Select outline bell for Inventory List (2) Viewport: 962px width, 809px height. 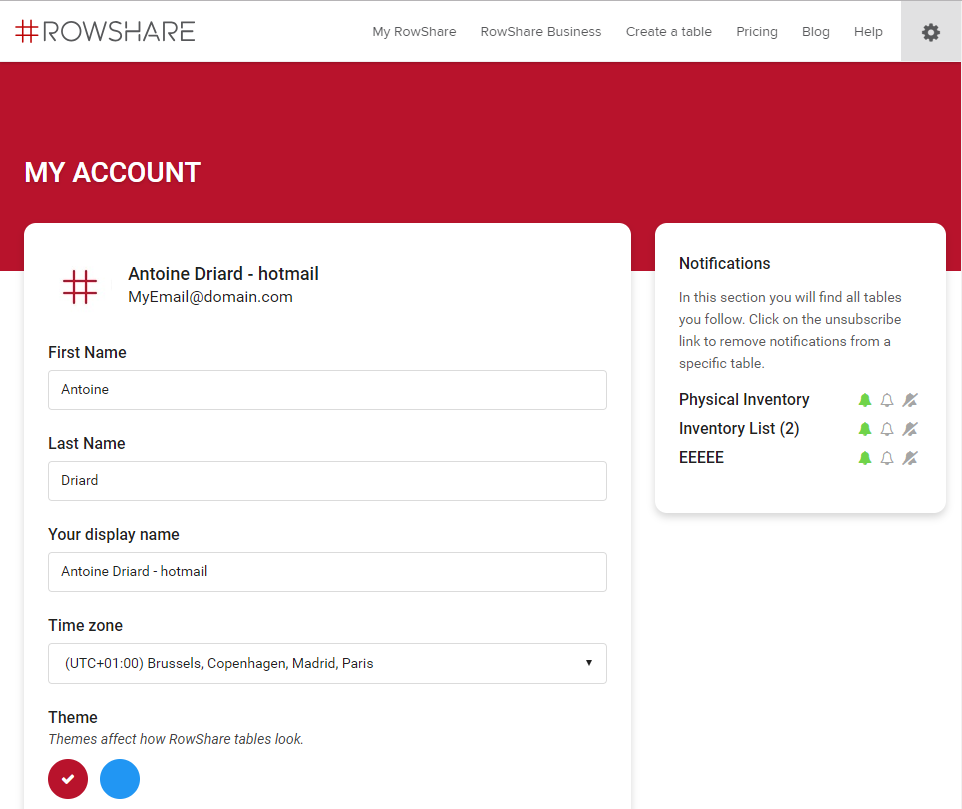(x=887, y=429)
